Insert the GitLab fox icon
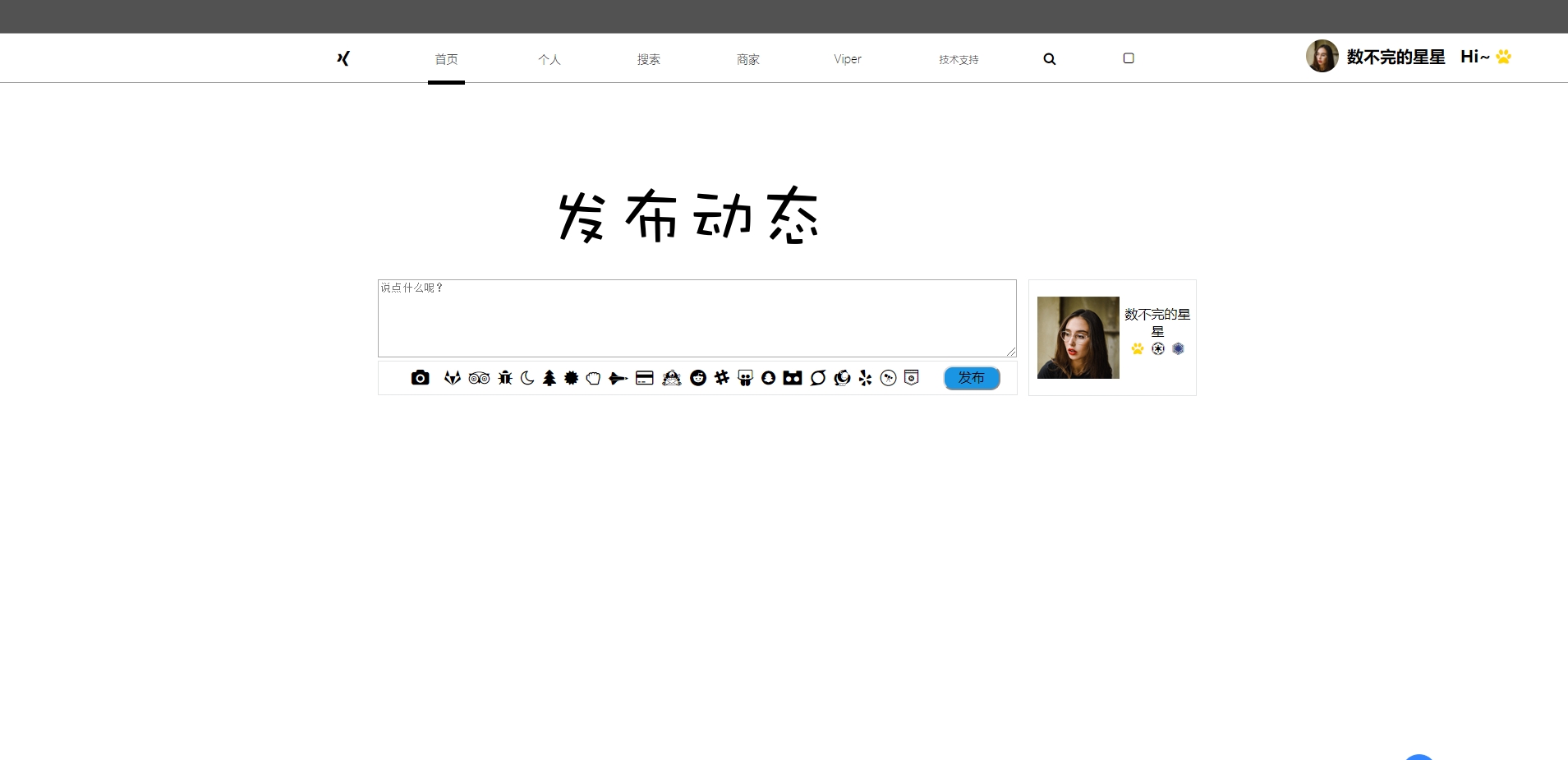The width and height of the screenshot is (1568, 760). click(453, 378)
